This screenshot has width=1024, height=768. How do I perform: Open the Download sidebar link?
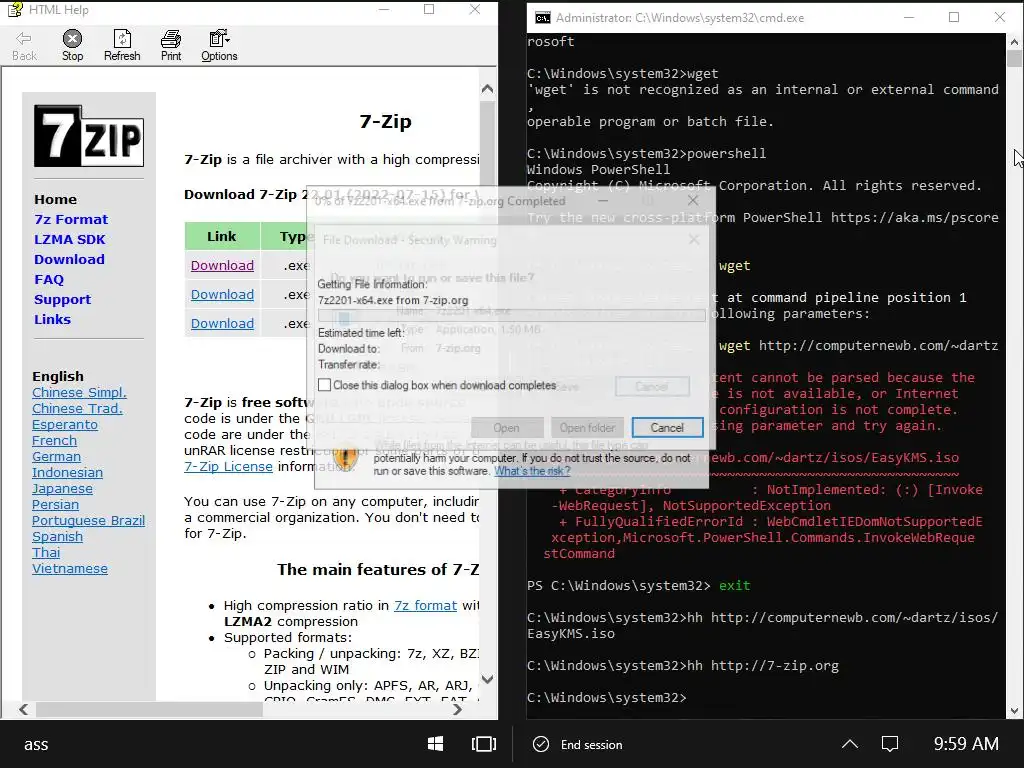tap(69, 259)
